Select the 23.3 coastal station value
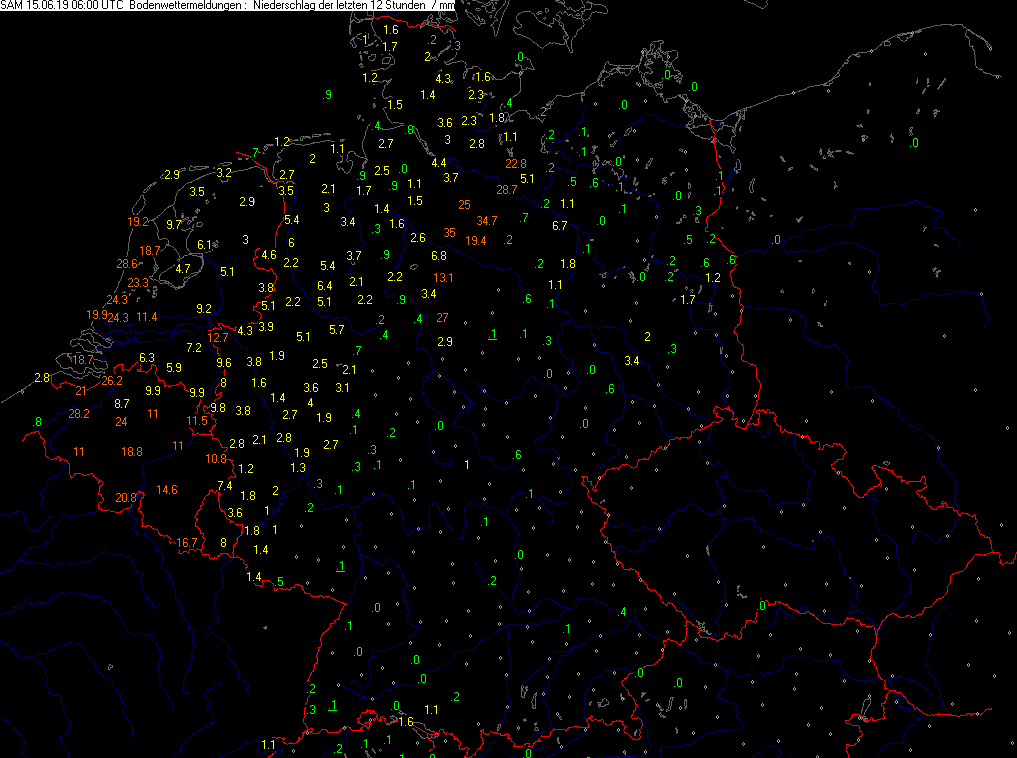Image resolution: width=1017 pixels, height=758 pixels. coord(138,283)
